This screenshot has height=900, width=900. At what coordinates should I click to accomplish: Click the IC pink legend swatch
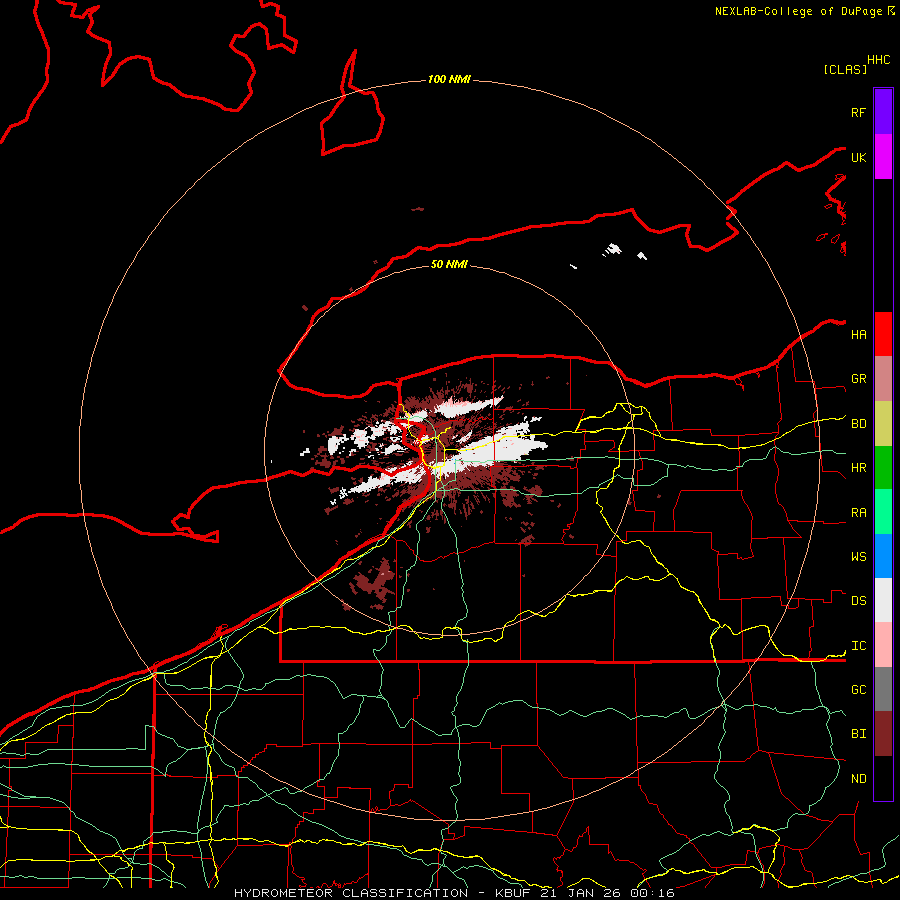point(883,645)
